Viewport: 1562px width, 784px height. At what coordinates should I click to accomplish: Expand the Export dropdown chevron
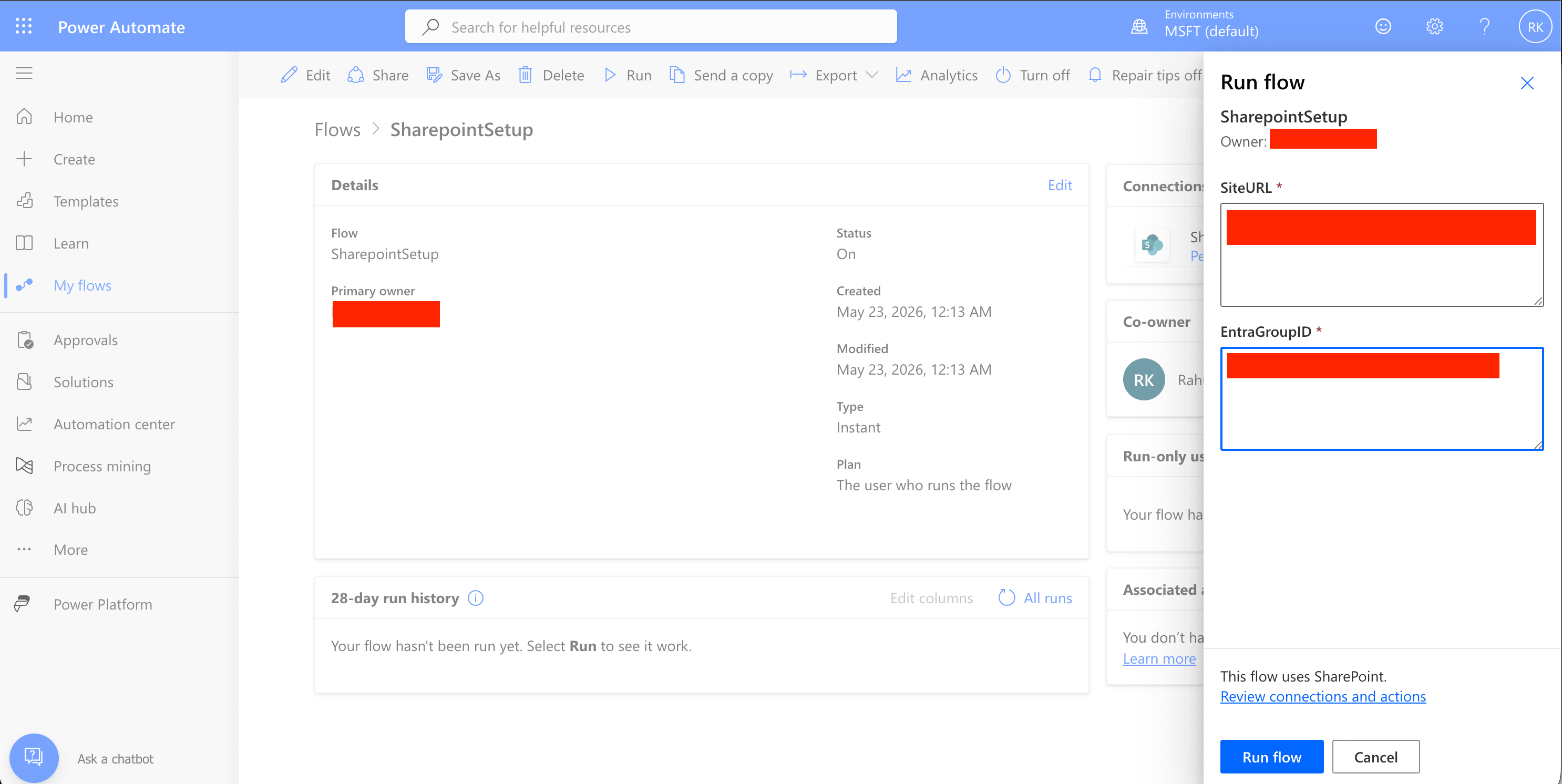[x=872, y=75]
